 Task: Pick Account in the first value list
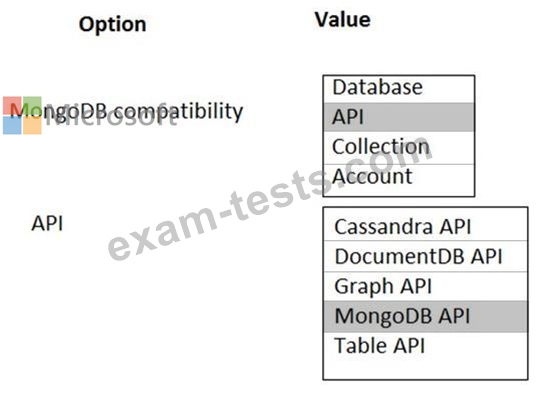[398, 178]
